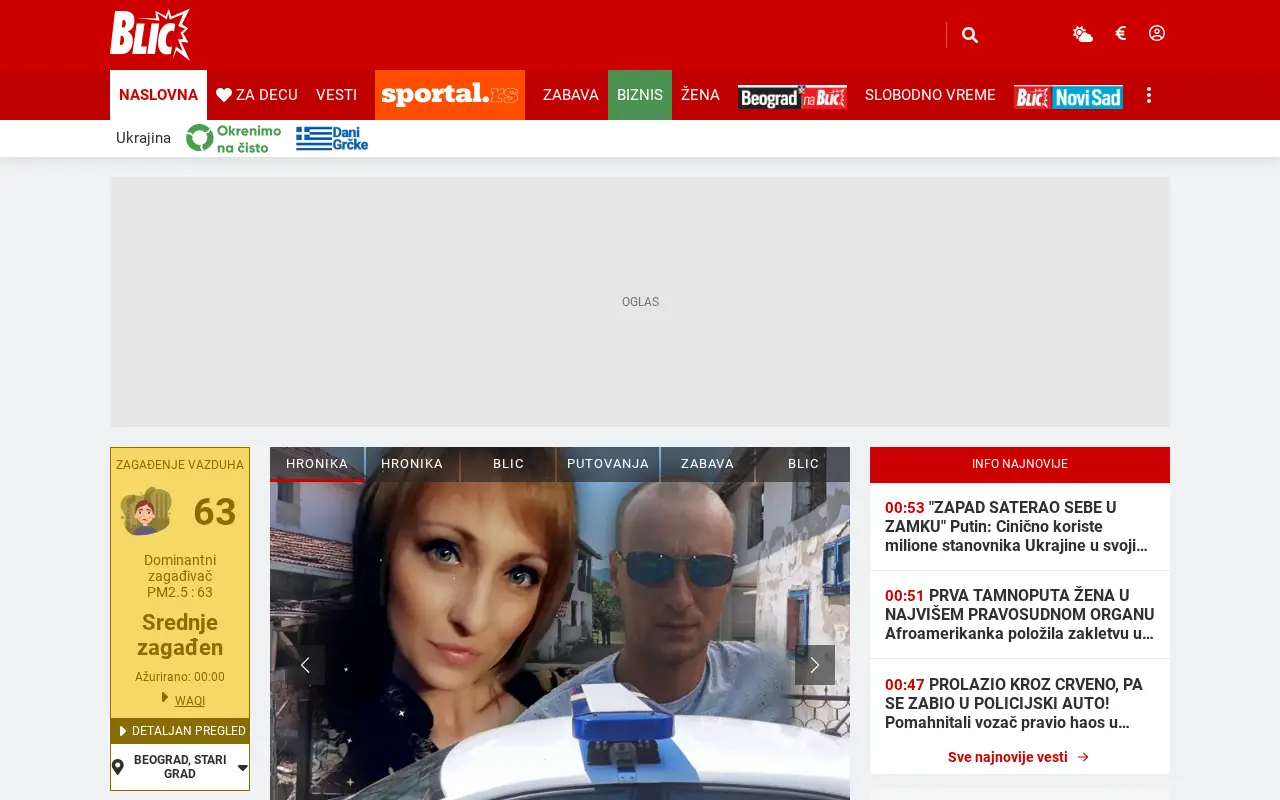Open the euro currency rates icon
The width and height of the screenshot is (1280, 800).
1120,33
